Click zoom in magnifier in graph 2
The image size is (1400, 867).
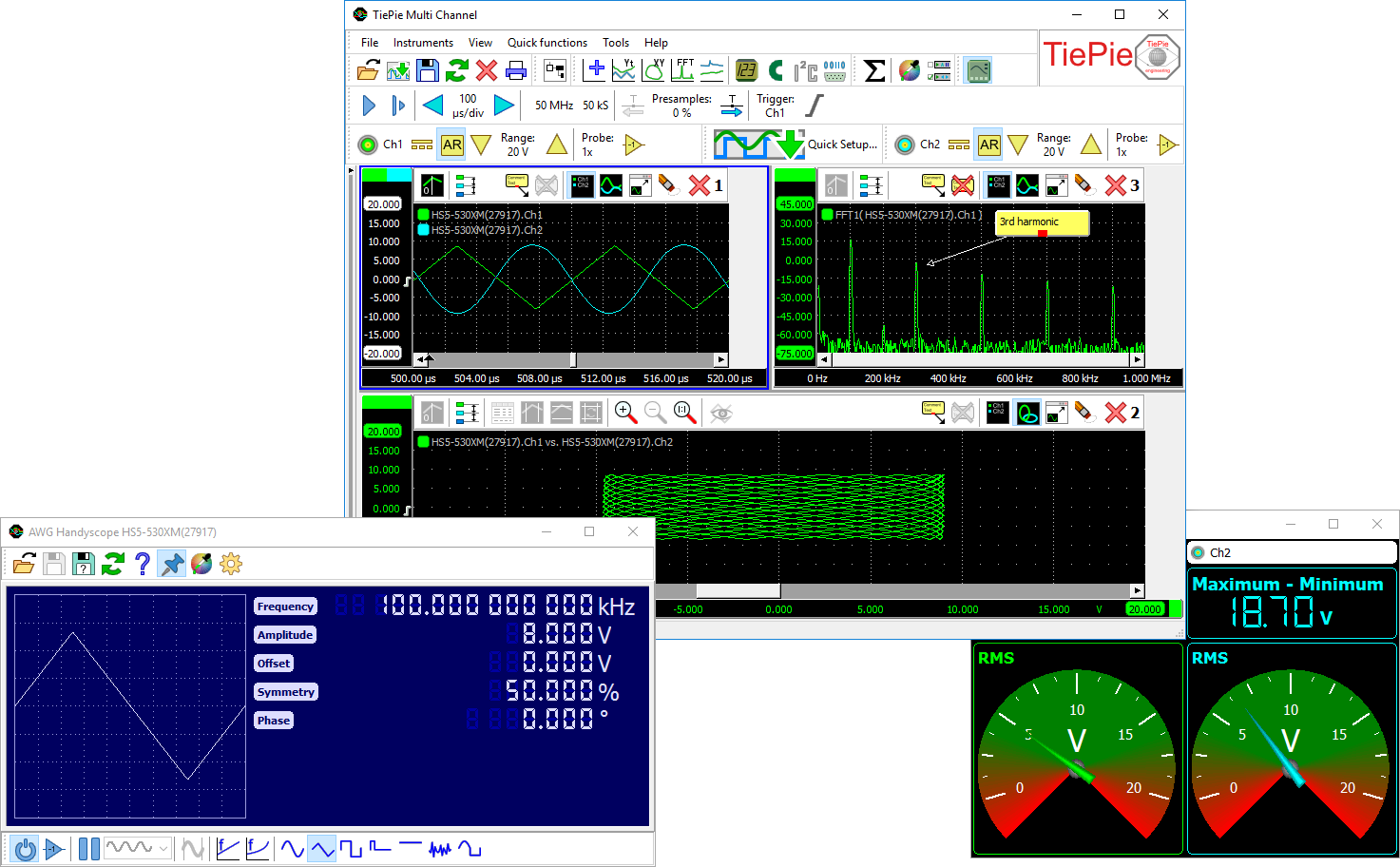tap(625, 413)
